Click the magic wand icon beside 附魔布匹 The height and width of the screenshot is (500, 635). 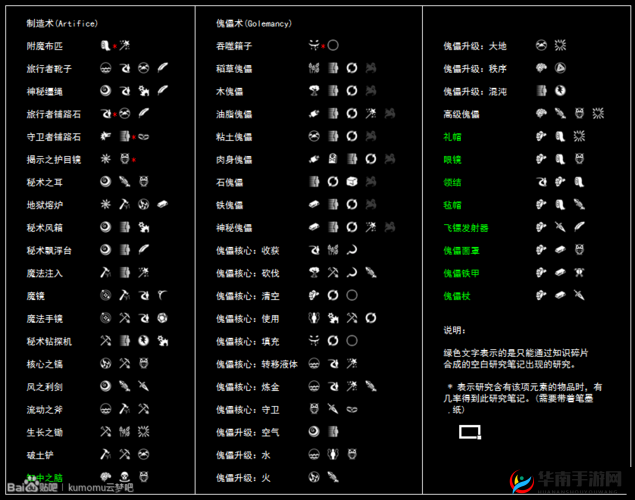[124, 45]
